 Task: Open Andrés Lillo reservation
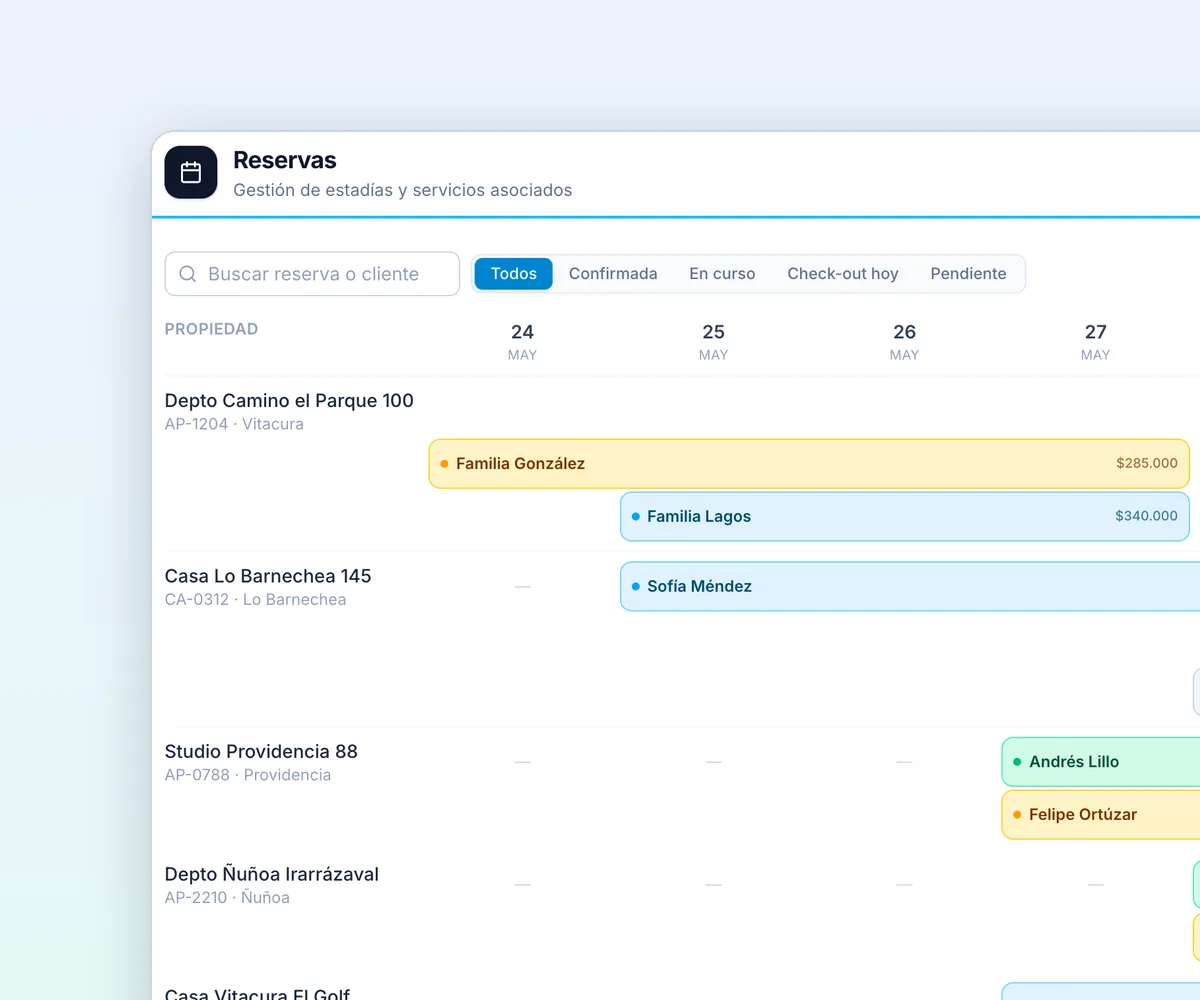(1101, 762)
